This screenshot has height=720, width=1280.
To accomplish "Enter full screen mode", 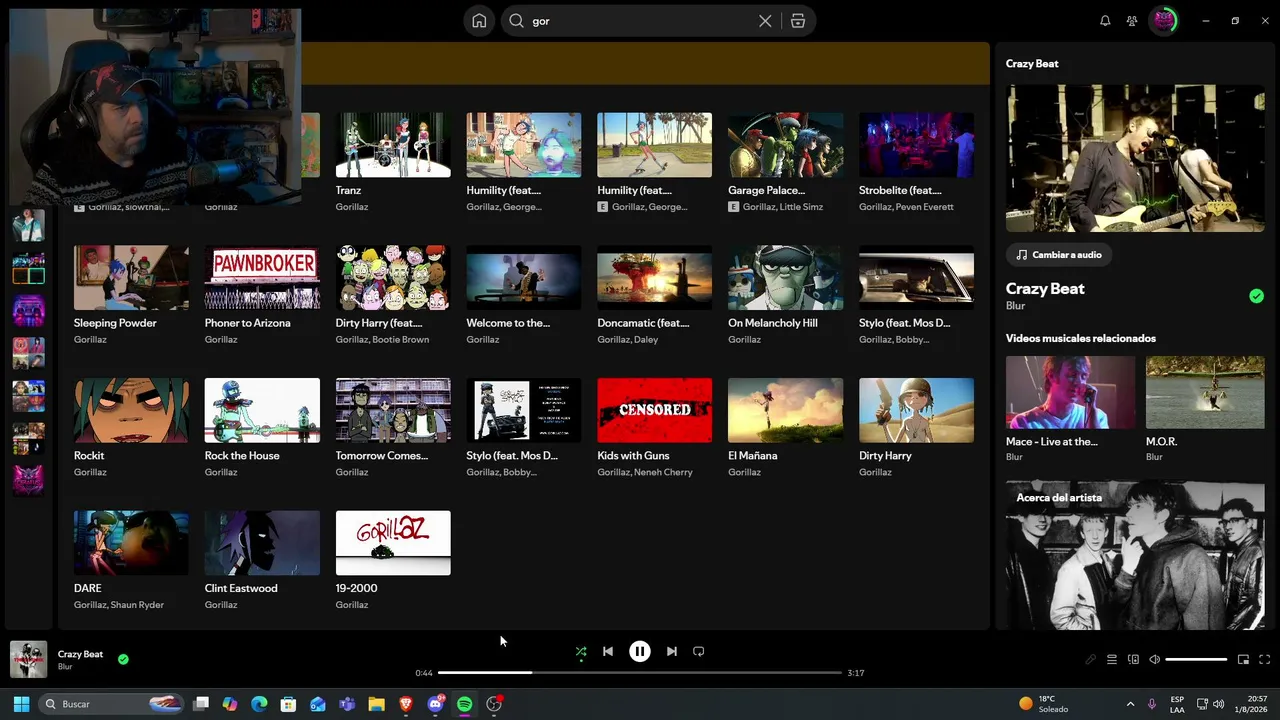I will (x=1264, y=660).
